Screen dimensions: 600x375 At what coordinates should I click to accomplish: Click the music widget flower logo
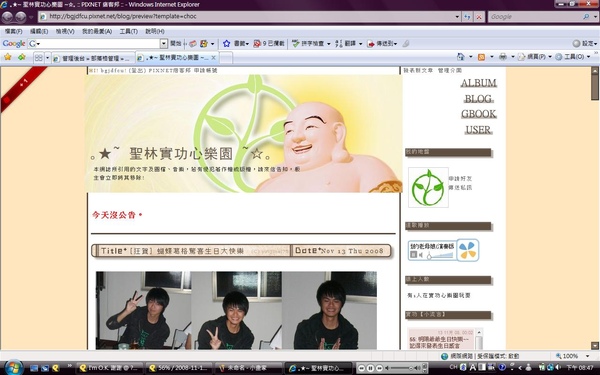click(468, 250)
